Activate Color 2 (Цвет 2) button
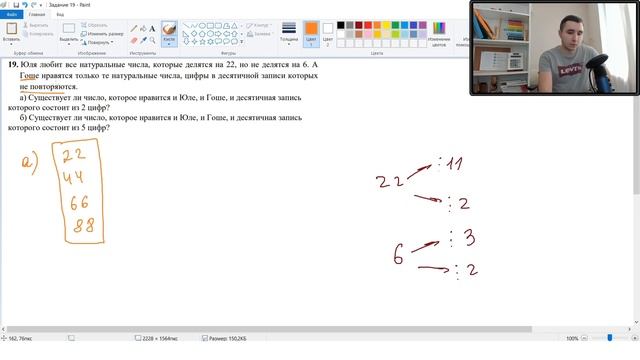Screen dimensions: 640x360 tap(328, 34)
